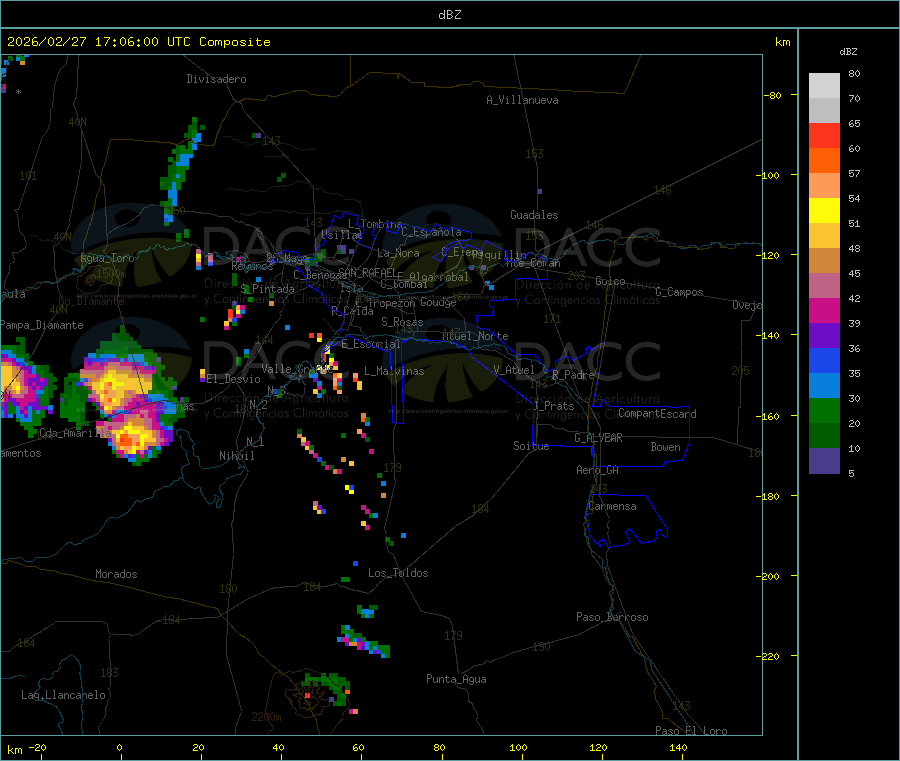The height and width of the screenshot is (761, 900).
Task: Click the Morados map label
Action: (116, 574)
